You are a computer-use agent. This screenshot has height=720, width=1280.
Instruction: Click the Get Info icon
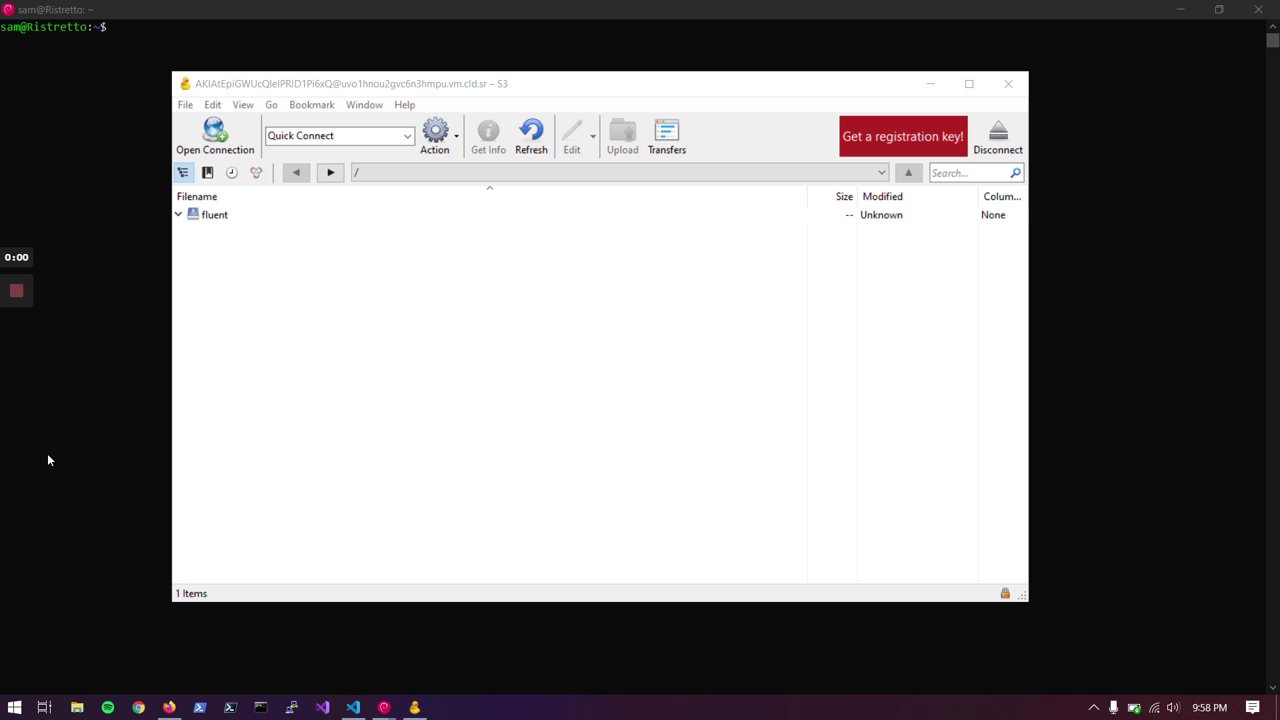[x=488, y=130]
